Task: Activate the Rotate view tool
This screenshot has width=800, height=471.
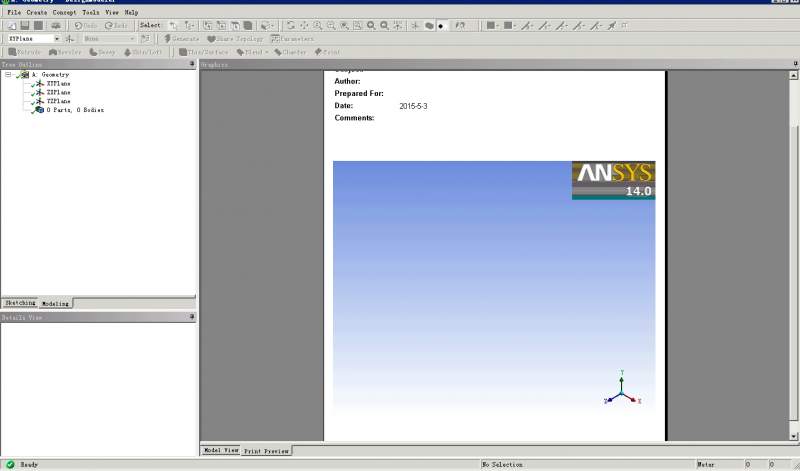Action: (290, 26)
